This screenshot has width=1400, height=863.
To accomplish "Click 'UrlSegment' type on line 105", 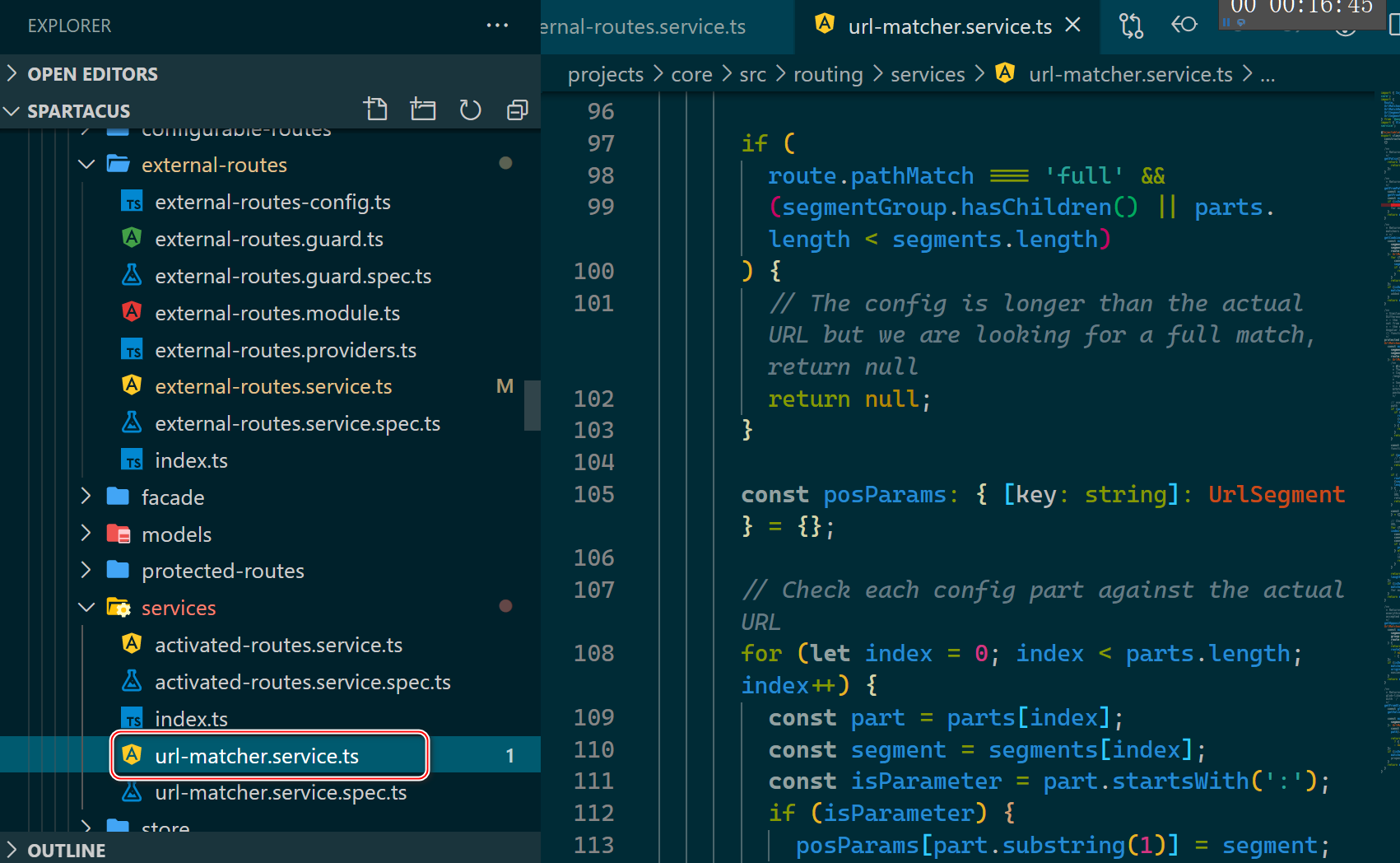I will (x=1277, y=494).
